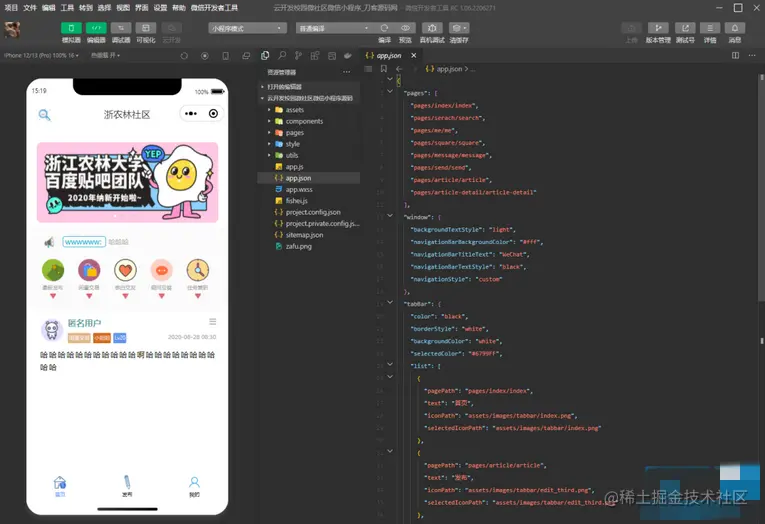
Task: Open the 资源管理器 explorer more options ellipsis
Action: (x=346, y=72)
